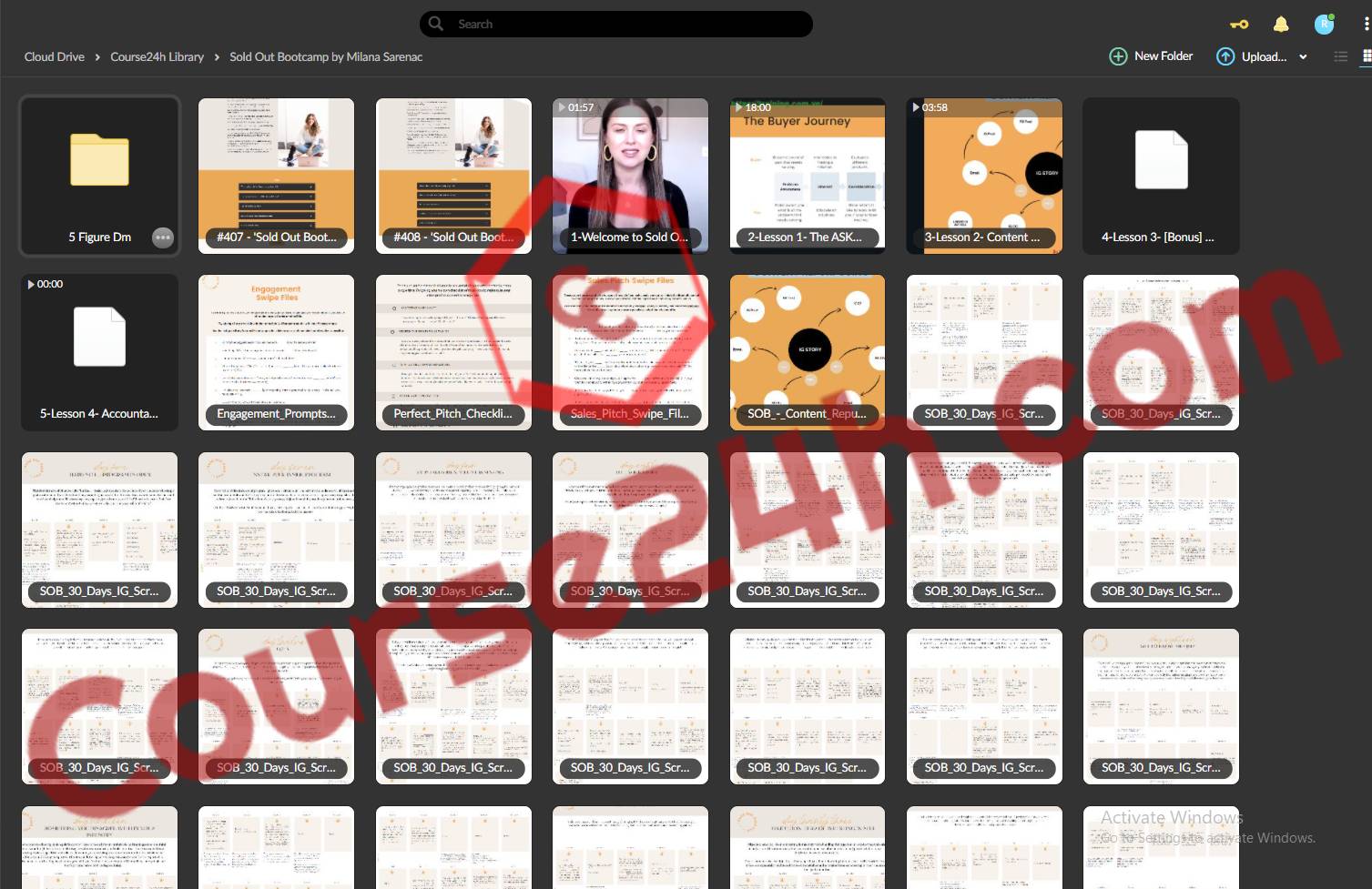Click the Upload... button label
The image size is (1372, 889).
pyautogui.click(x=1264, y=56)
